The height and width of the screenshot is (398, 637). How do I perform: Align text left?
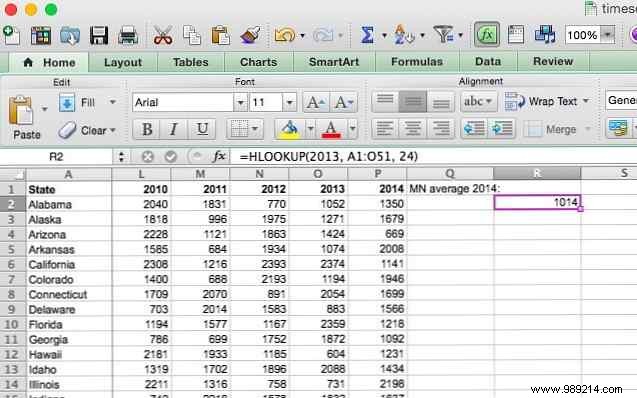(385, 129)
